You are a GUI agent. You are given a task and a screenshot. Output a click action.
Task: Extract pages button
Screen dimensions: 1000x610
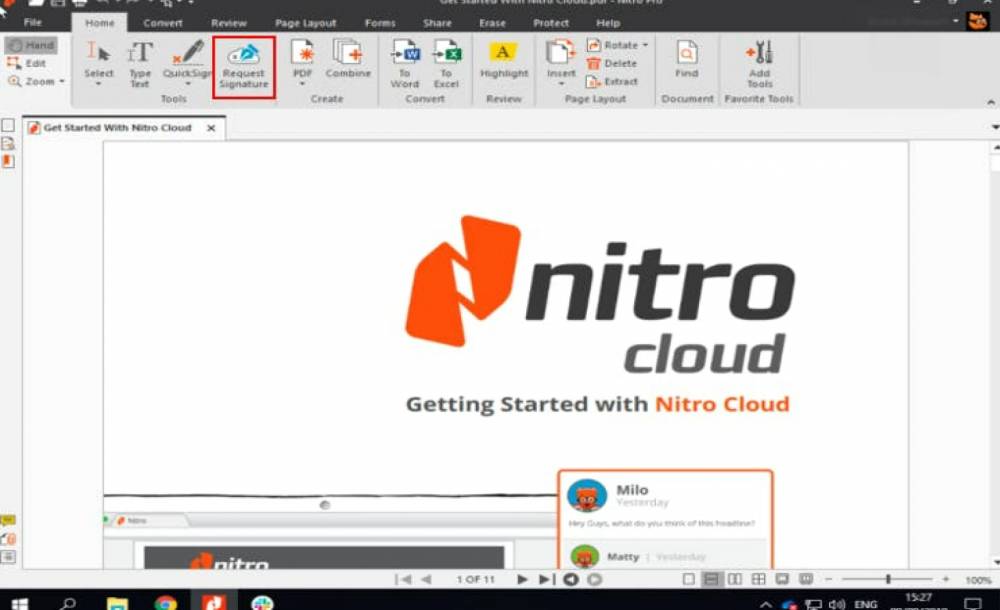pyautogui.click(x=612, y=82)
